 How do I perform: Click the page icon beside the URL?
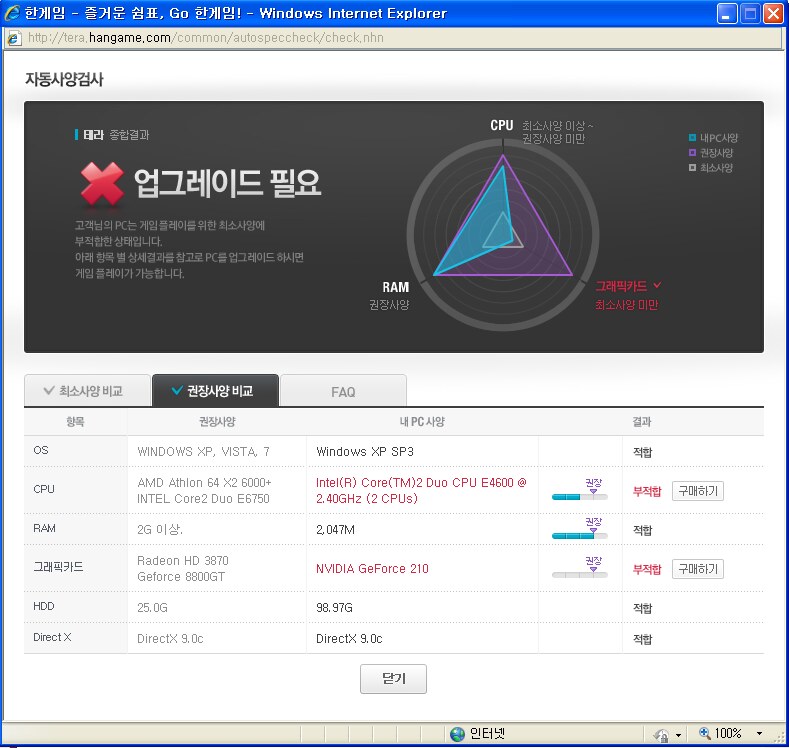13,38
